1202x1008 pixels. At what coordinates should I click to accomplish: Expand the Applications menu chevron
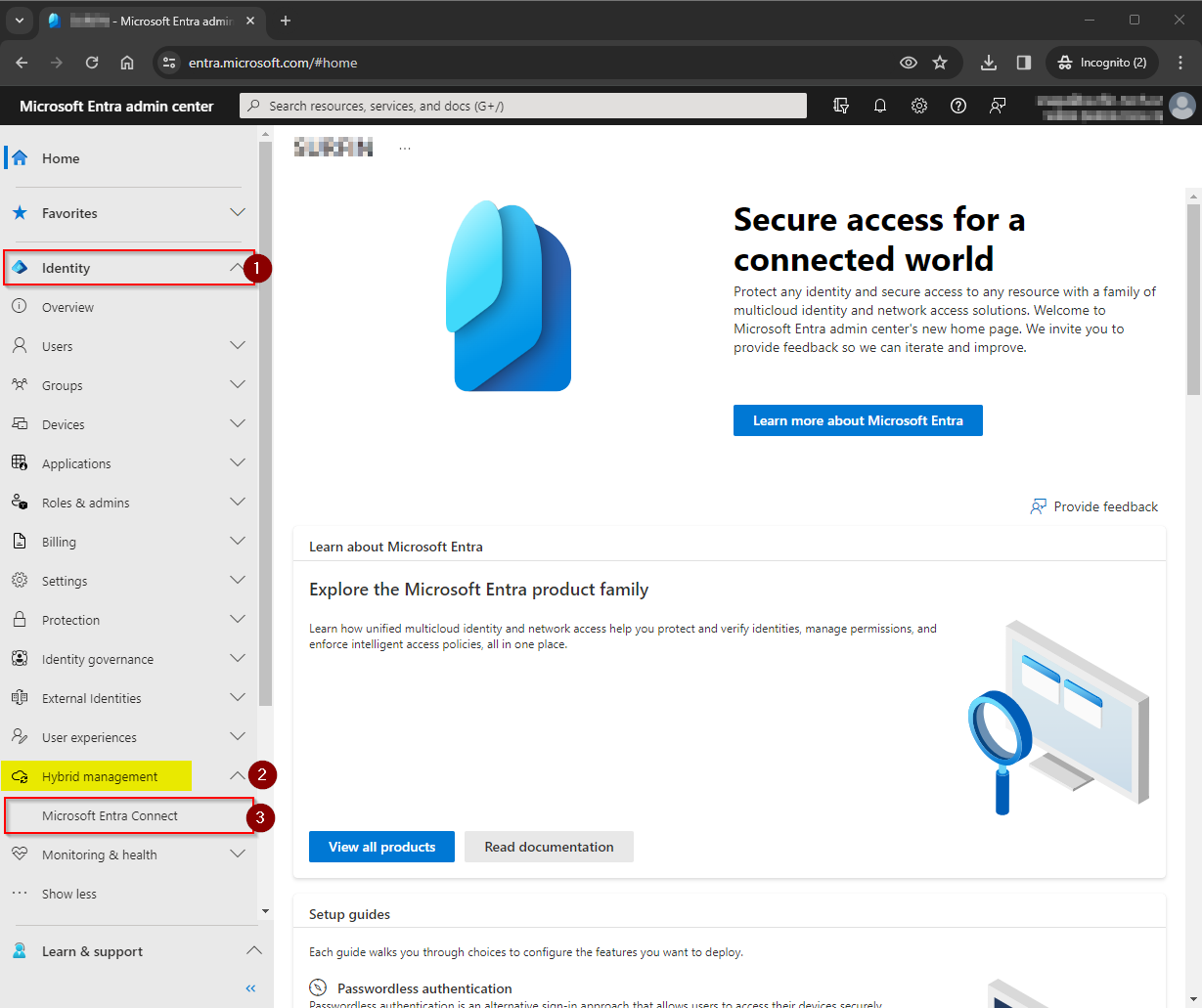(x=238, y=462)
